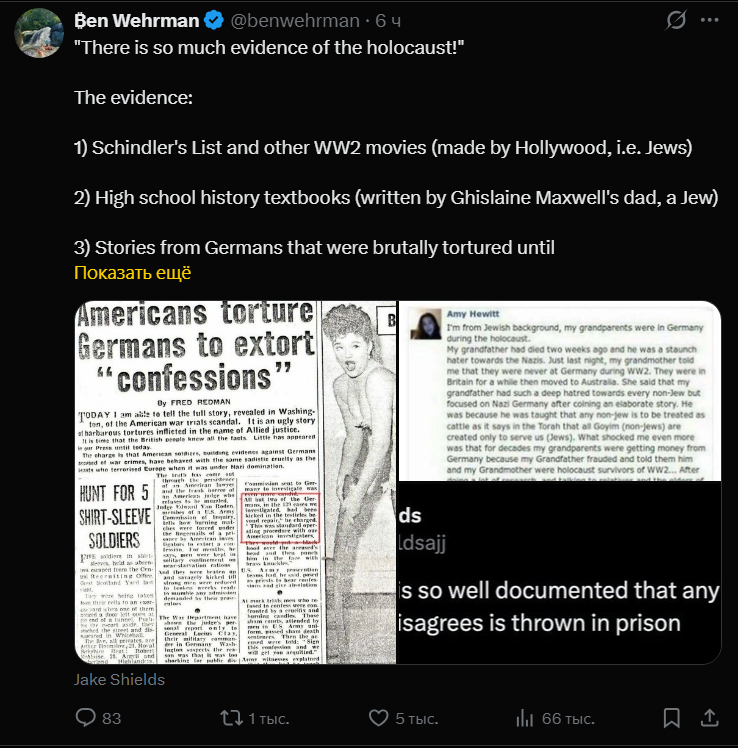738x748 pixels.
Task: Open the bottom-right dark screenshot image
Action: coord(560,573)
